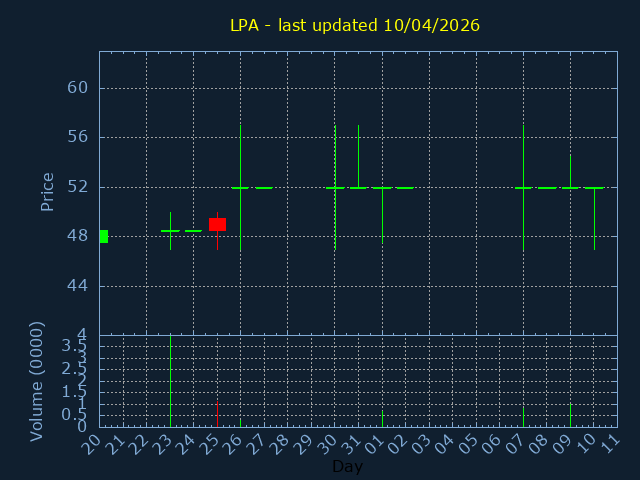The image size is (640, 480).
Task: Click the candlestick upper wick on day 31
Action: (x=358, y=155)
